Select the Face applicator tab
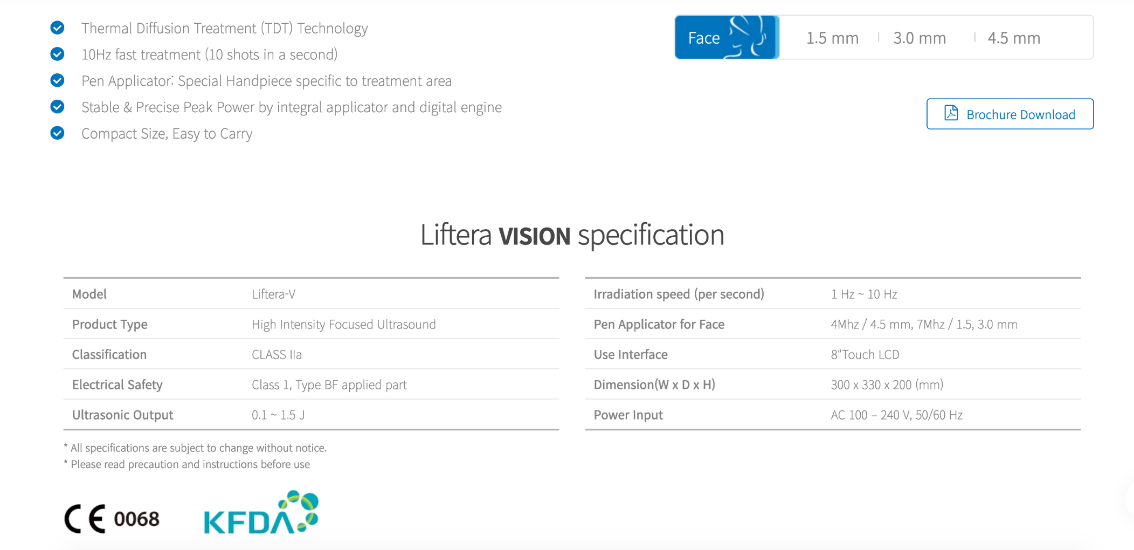1134x550 pixels. (727, 38)
